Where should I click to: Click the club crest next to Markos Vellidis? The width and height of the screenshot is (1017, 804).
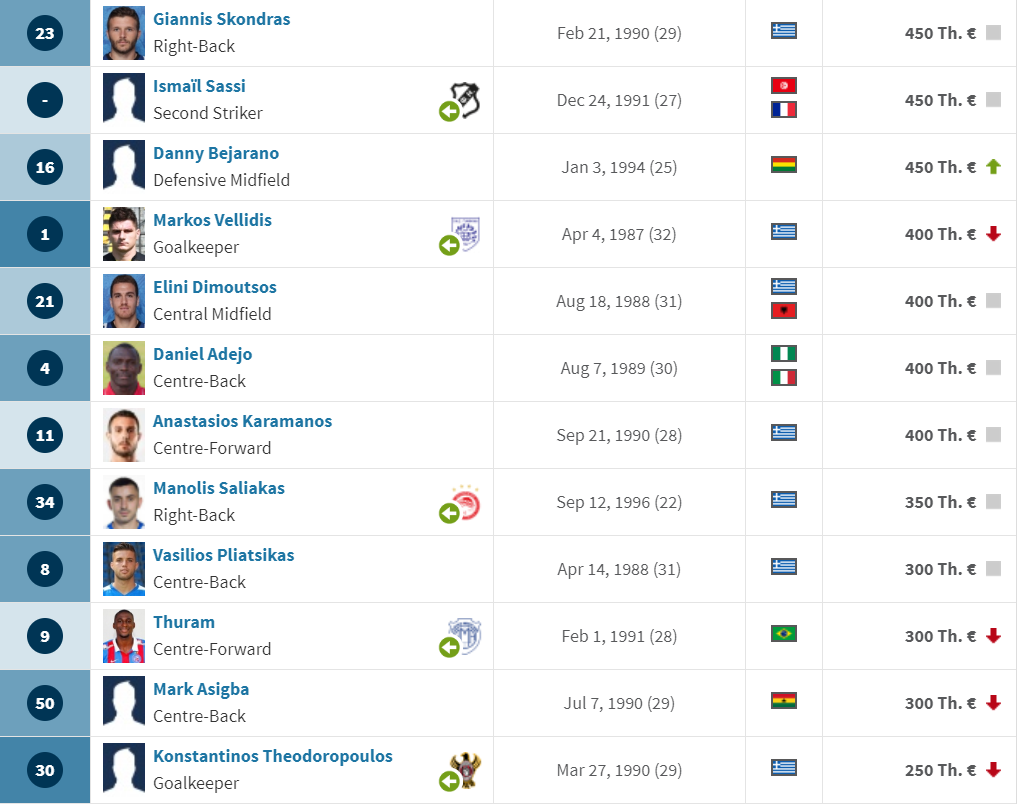465,234
